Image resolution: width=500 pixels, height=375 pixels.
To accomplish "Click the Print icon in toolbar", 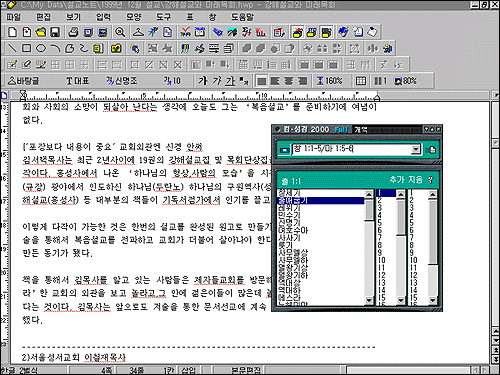I will point(73,32).
